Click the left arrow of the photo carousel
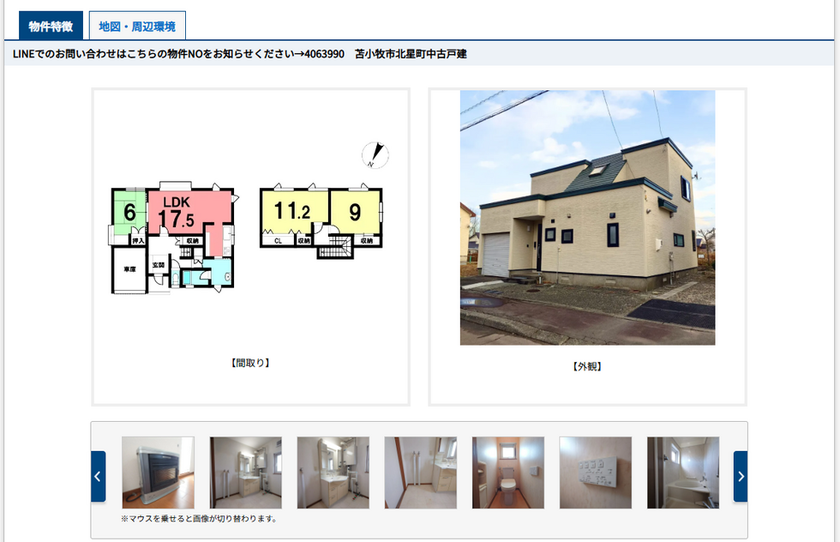Image resolution: width=840 pixels, height=542 pixels. 98,476
